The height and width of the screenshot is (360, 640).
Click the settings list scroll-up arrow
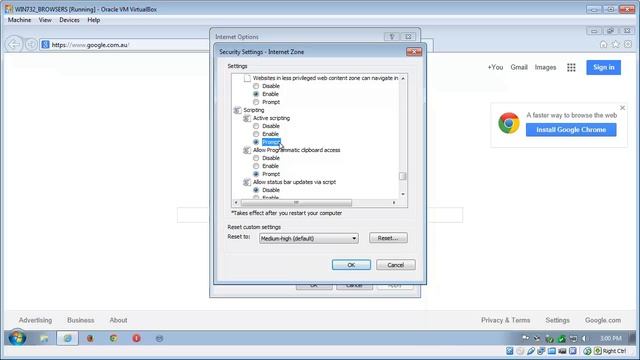click(x=403, y=78)
